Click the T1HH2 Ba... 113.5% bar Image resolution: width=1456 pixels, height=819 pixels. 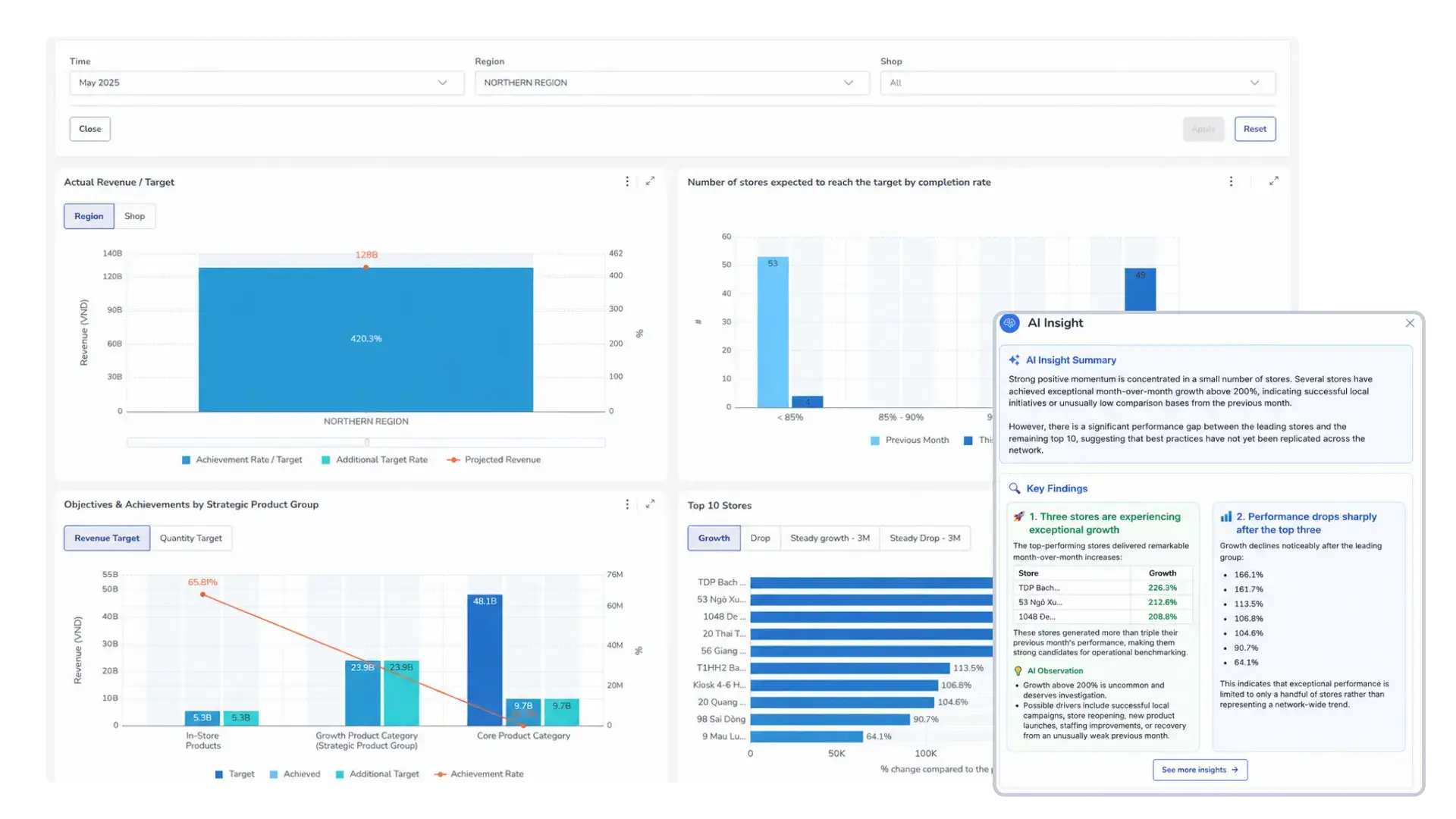[850, 668]
